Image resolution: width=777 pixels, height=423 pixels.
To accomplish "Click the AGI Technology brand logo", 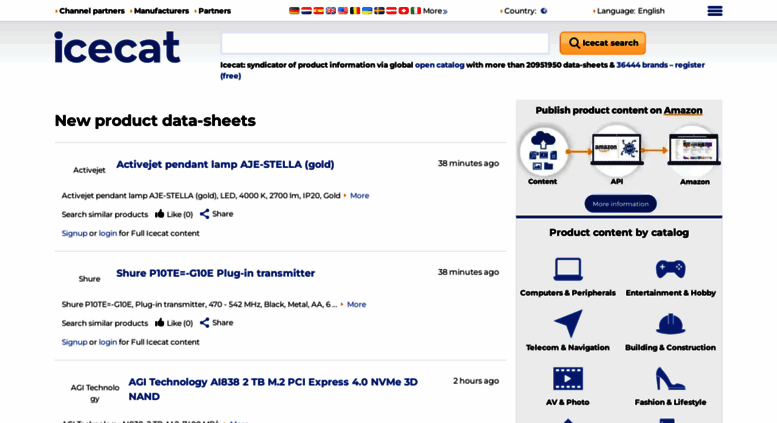I will [95, 393].
